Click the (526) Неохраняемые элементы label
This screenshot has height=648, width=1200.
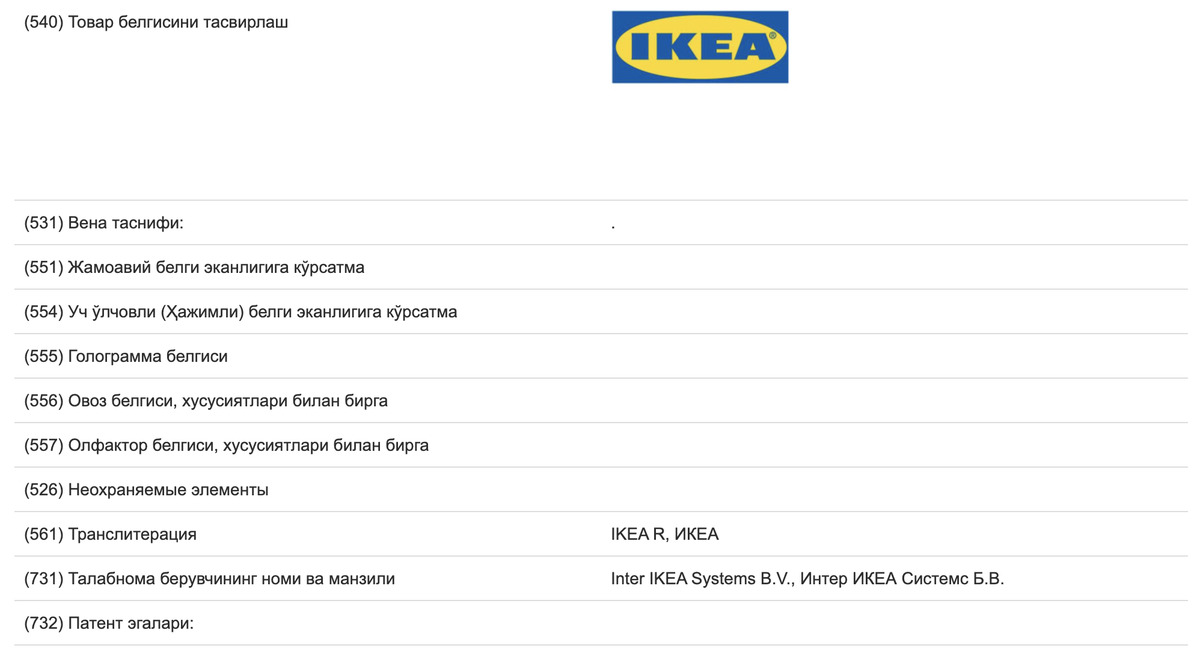click(146, 490)
